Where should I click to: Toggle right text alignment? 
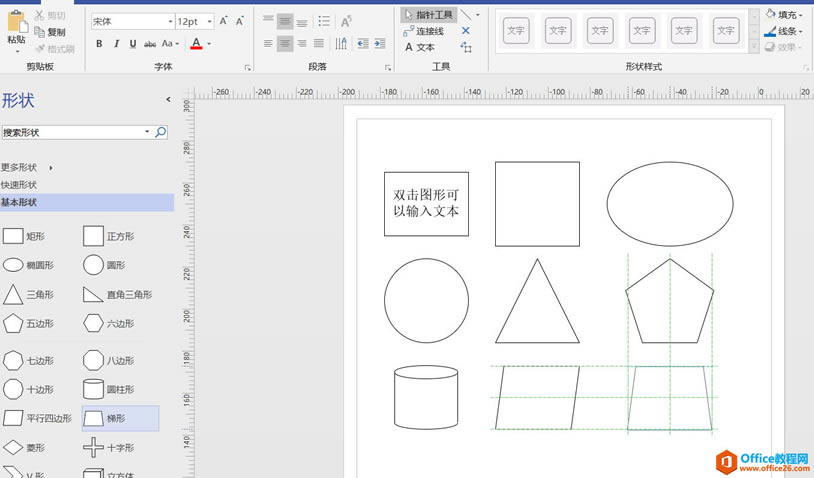pyautogui.click(x=302, y=44)
